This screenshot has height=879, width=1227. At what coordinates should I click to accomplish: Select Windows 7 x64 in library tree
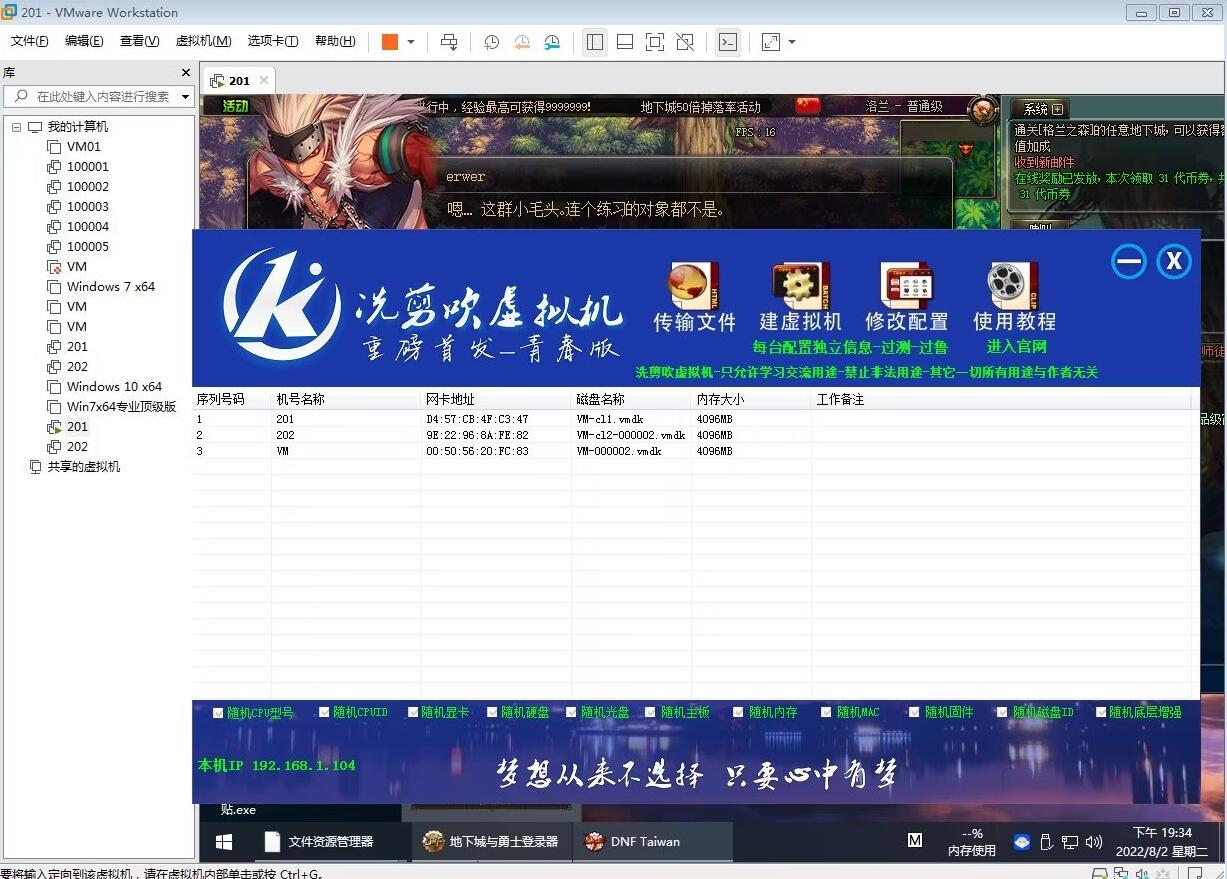[111, 287]
